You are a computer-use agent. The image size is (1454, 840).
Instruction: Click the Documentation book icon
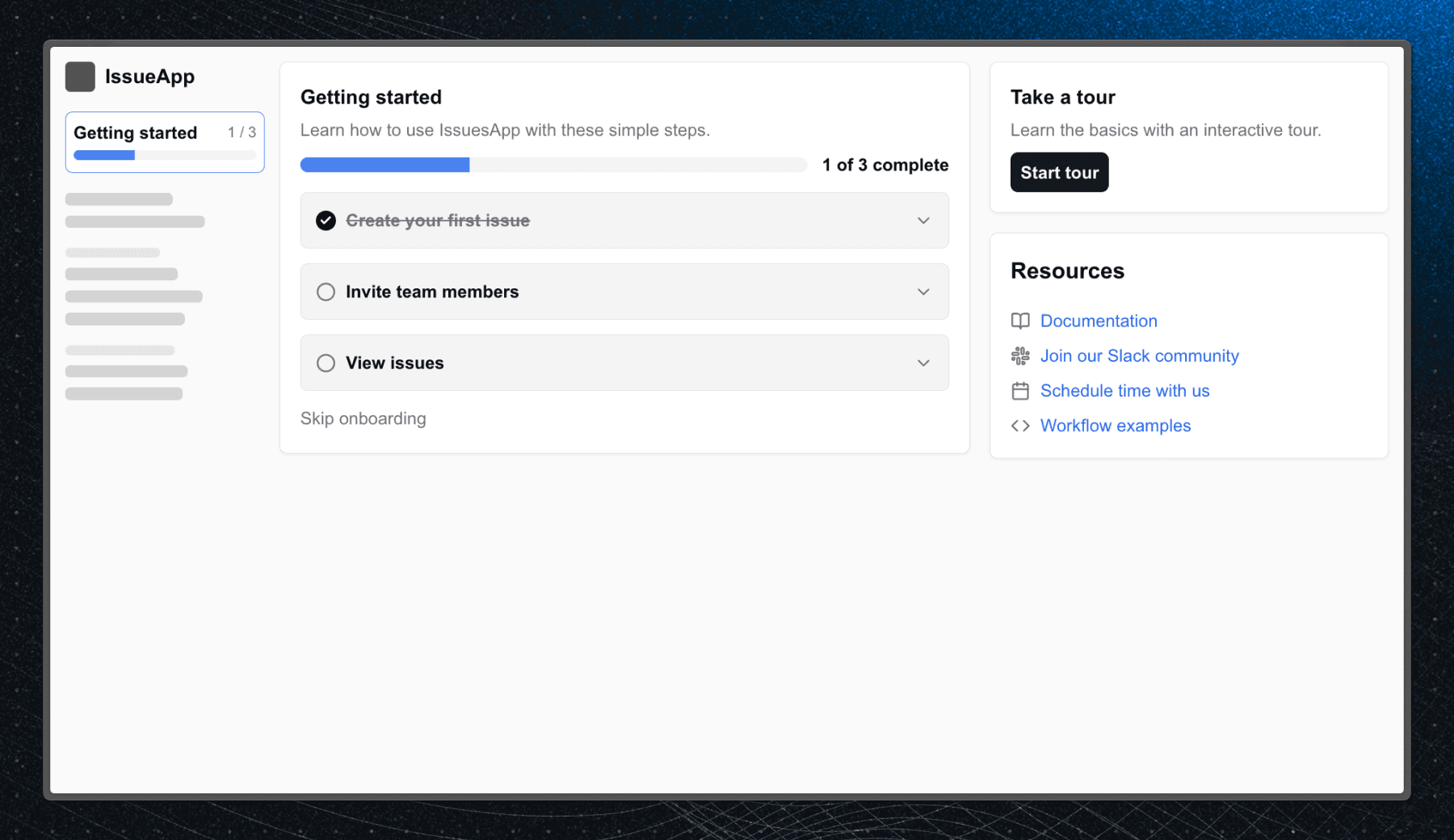[1019, 321]
